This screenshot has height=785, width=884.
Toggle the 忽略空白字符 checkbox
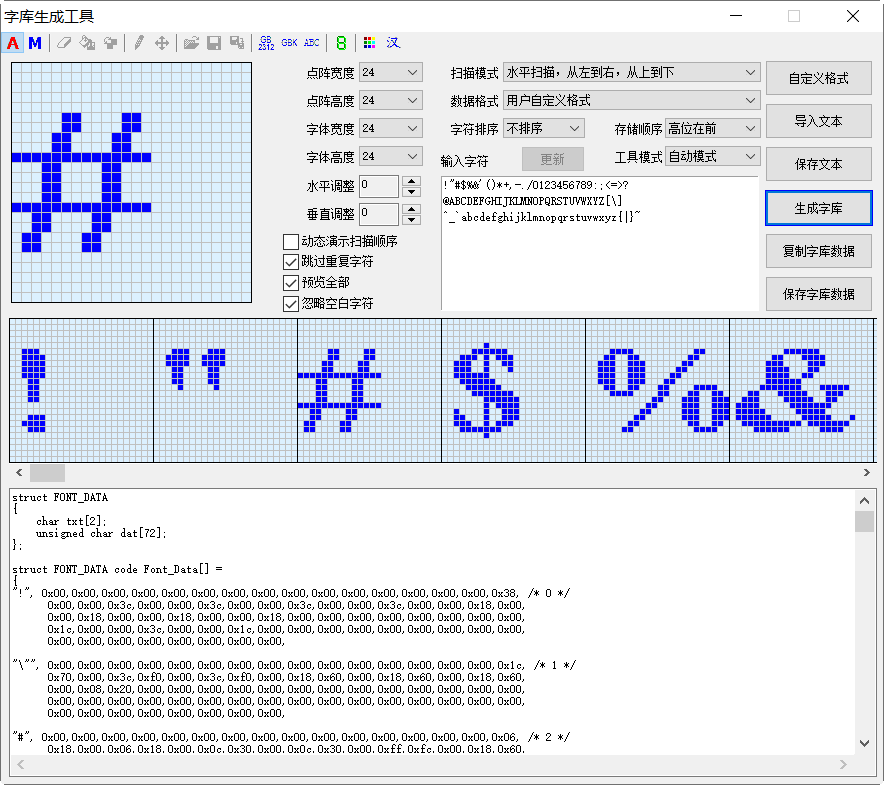pyautogui.click(x=291, y=303)
